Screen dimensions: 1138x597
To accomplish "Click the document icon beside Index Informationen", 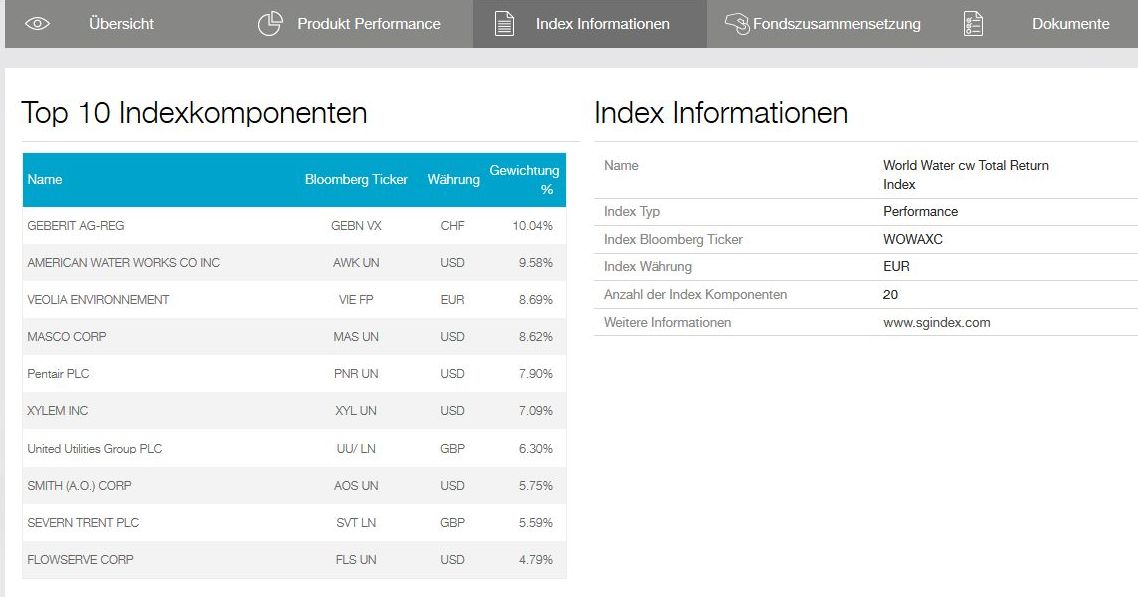I will click(x=505, y=24).
